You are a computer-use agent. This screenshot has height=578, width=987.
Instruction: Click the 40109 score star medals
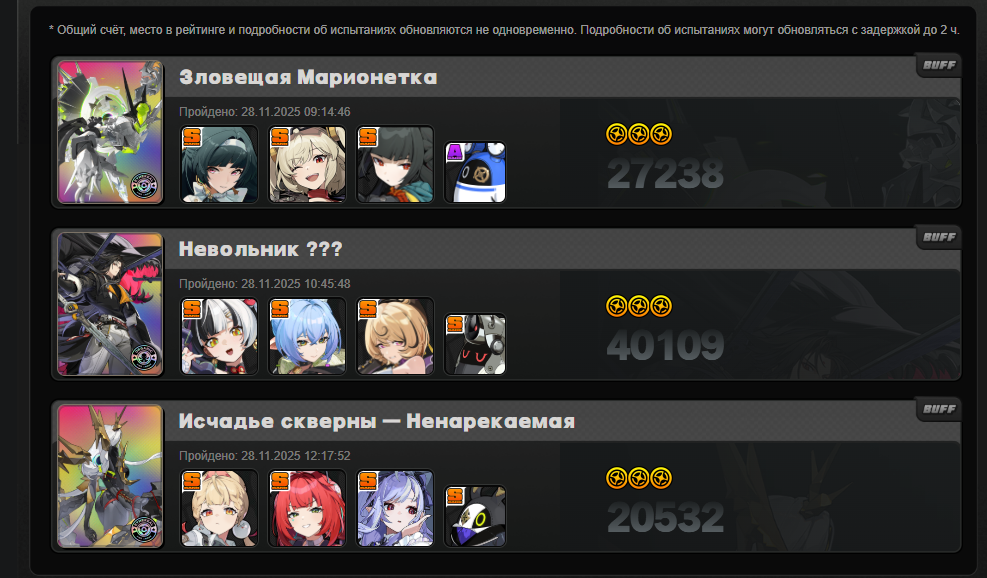639,307
